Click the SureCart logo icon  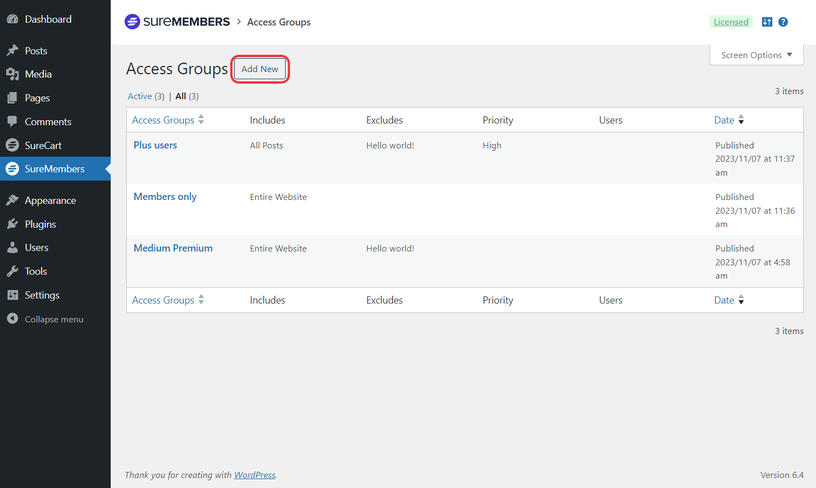click(12, 145)
